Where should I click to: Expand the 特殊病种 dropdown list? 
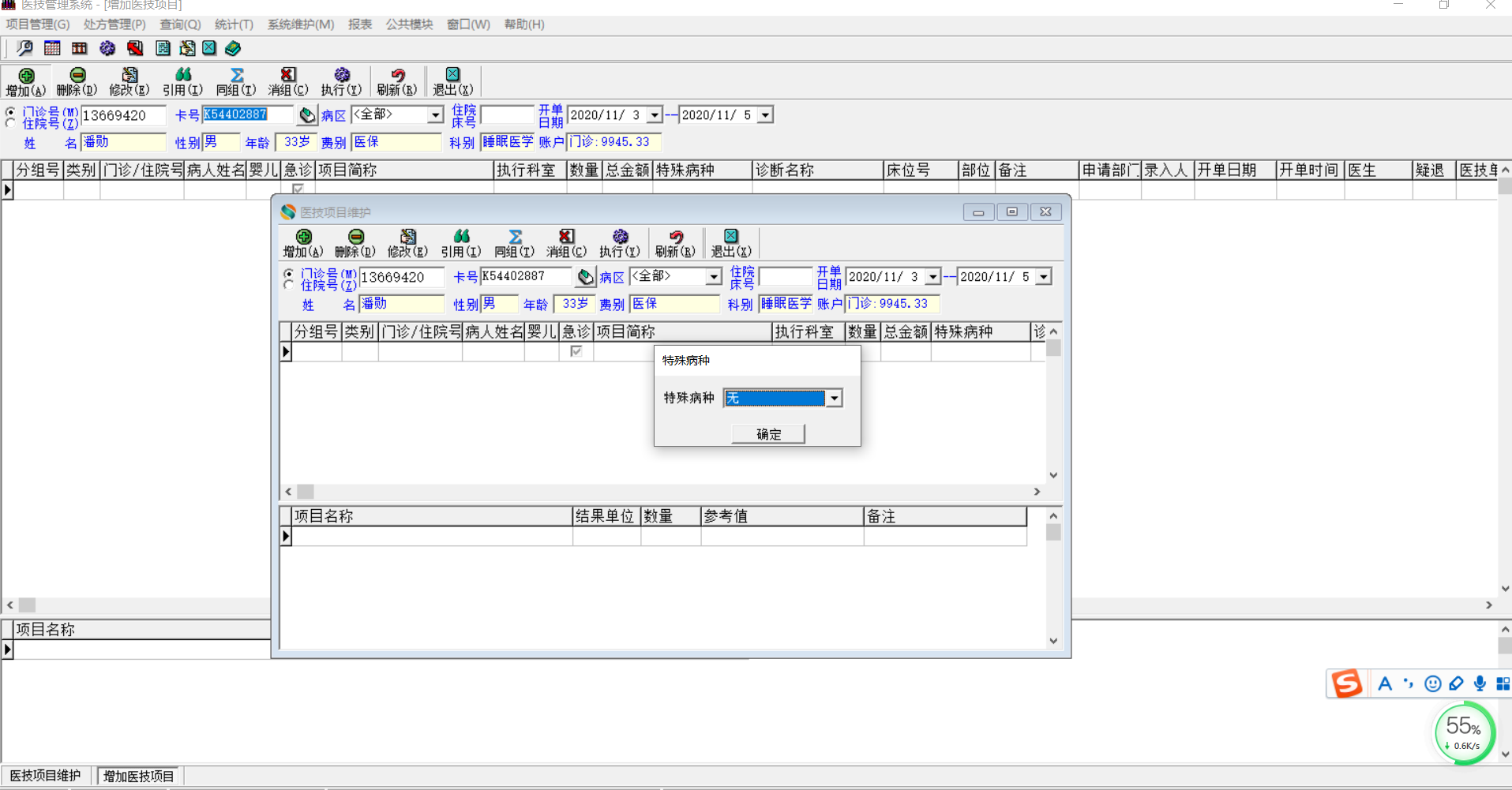tap(834, 399)
